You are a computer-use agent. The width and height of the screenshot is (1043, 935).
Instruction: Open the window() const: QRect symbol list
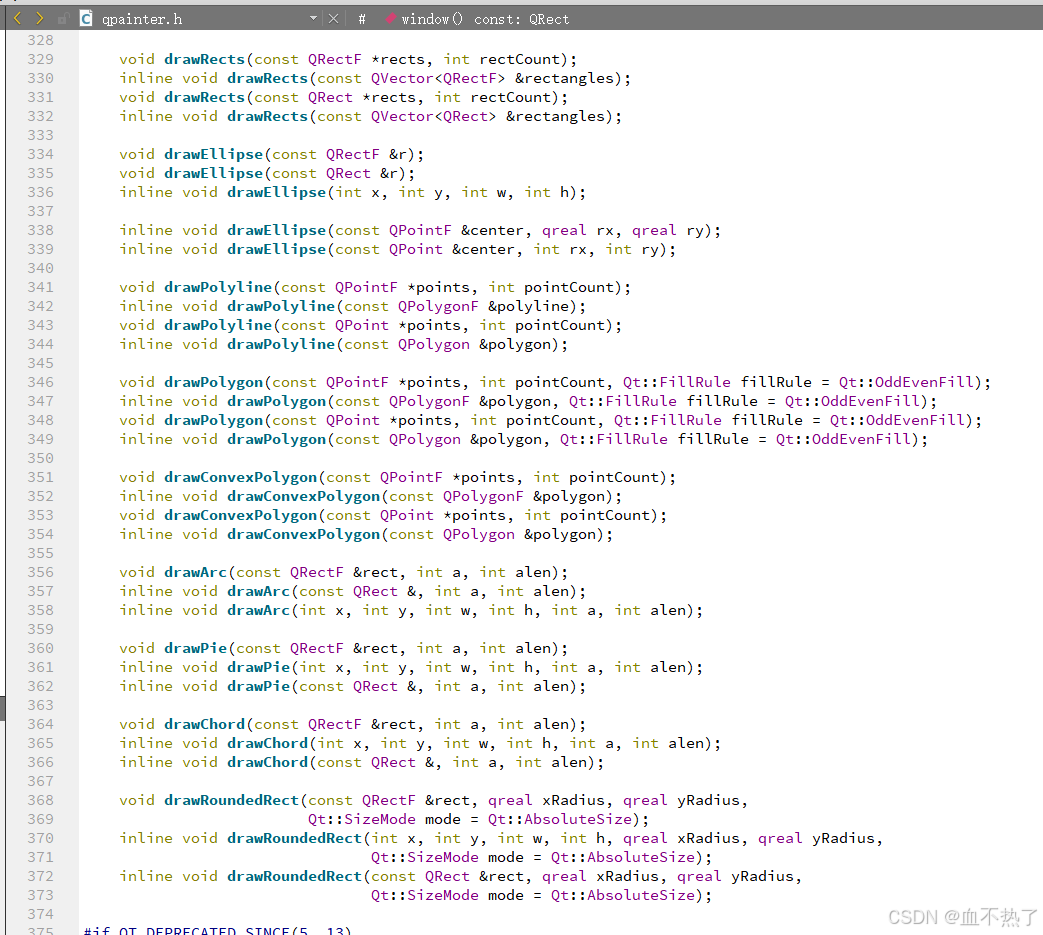485,19
